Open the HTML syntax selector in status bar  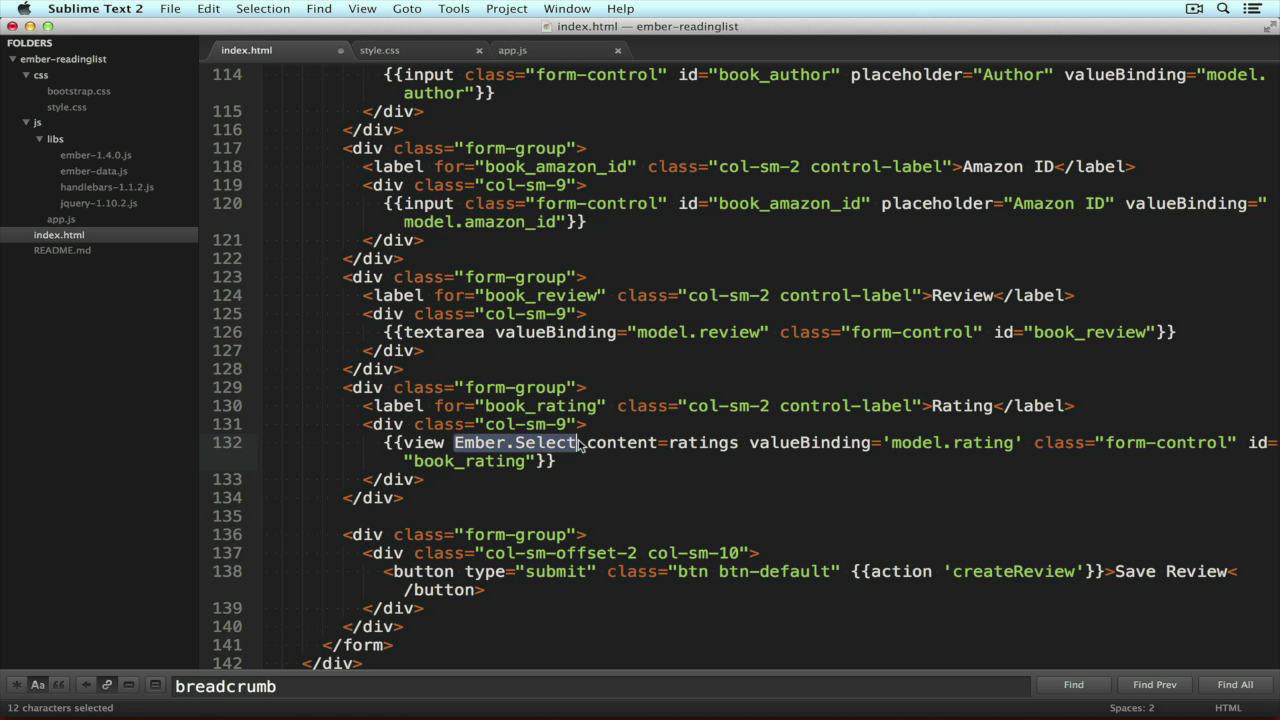click(x=1228, y=708)
